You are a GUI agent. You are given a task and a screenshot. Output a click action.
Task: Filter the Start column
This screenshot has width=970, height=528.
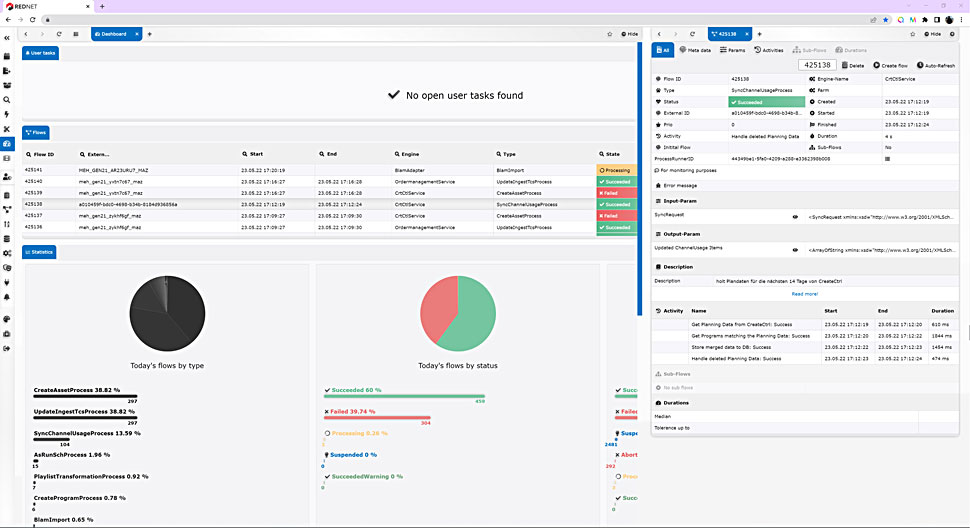pos(245,154)
